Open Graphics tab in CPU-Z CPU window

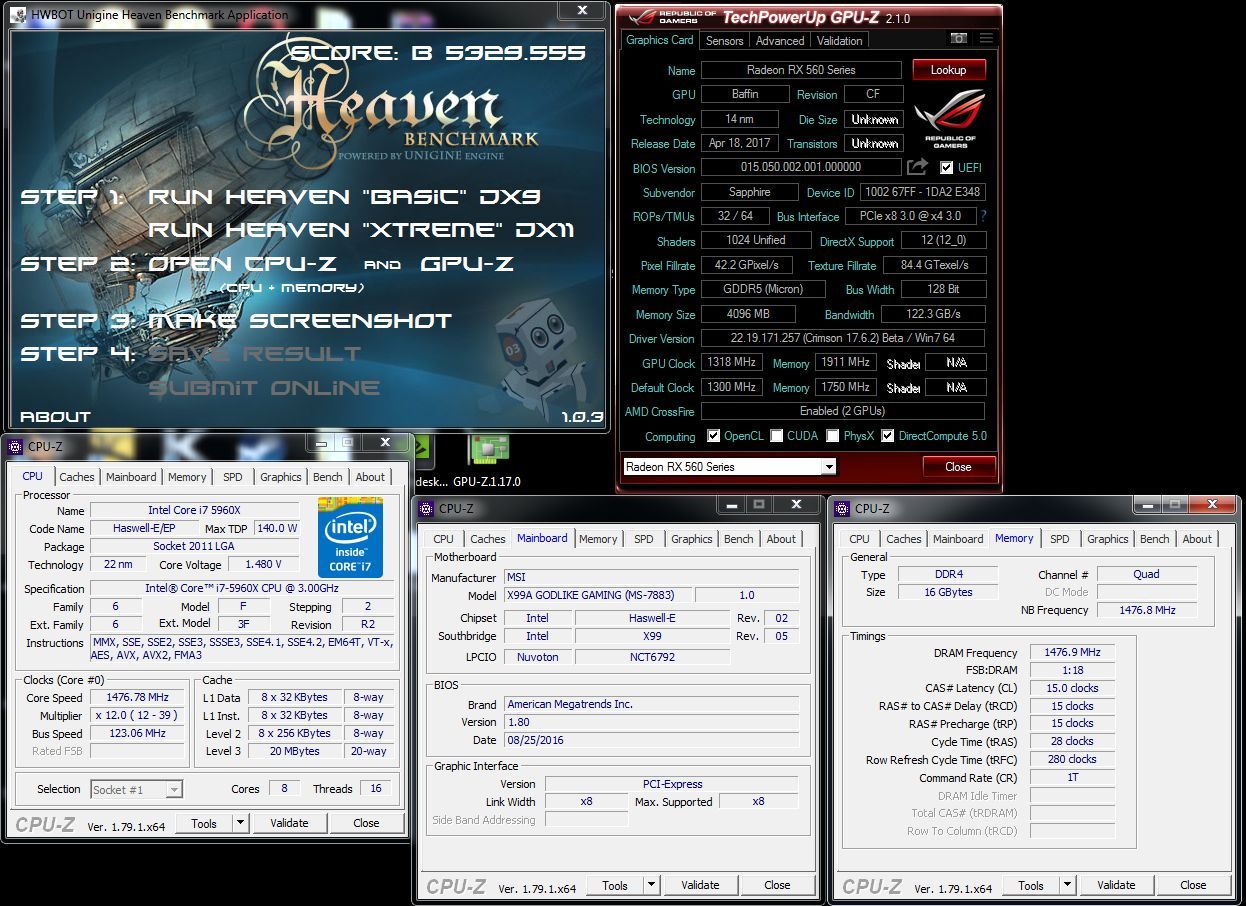(281, 477)
